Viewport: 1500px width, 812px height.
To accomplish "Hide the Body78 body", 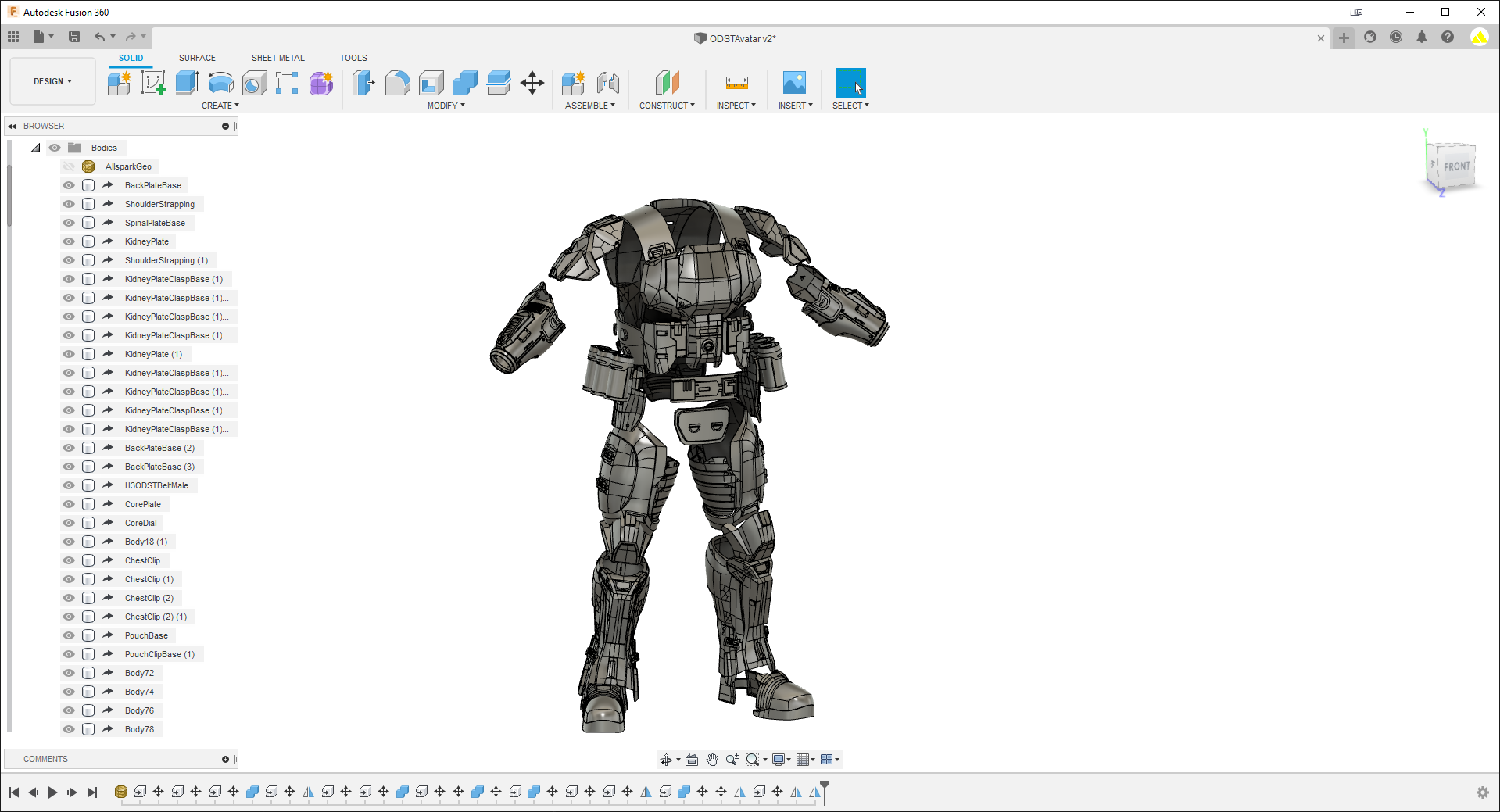I will pyautogui.click(x=69, y=729).
